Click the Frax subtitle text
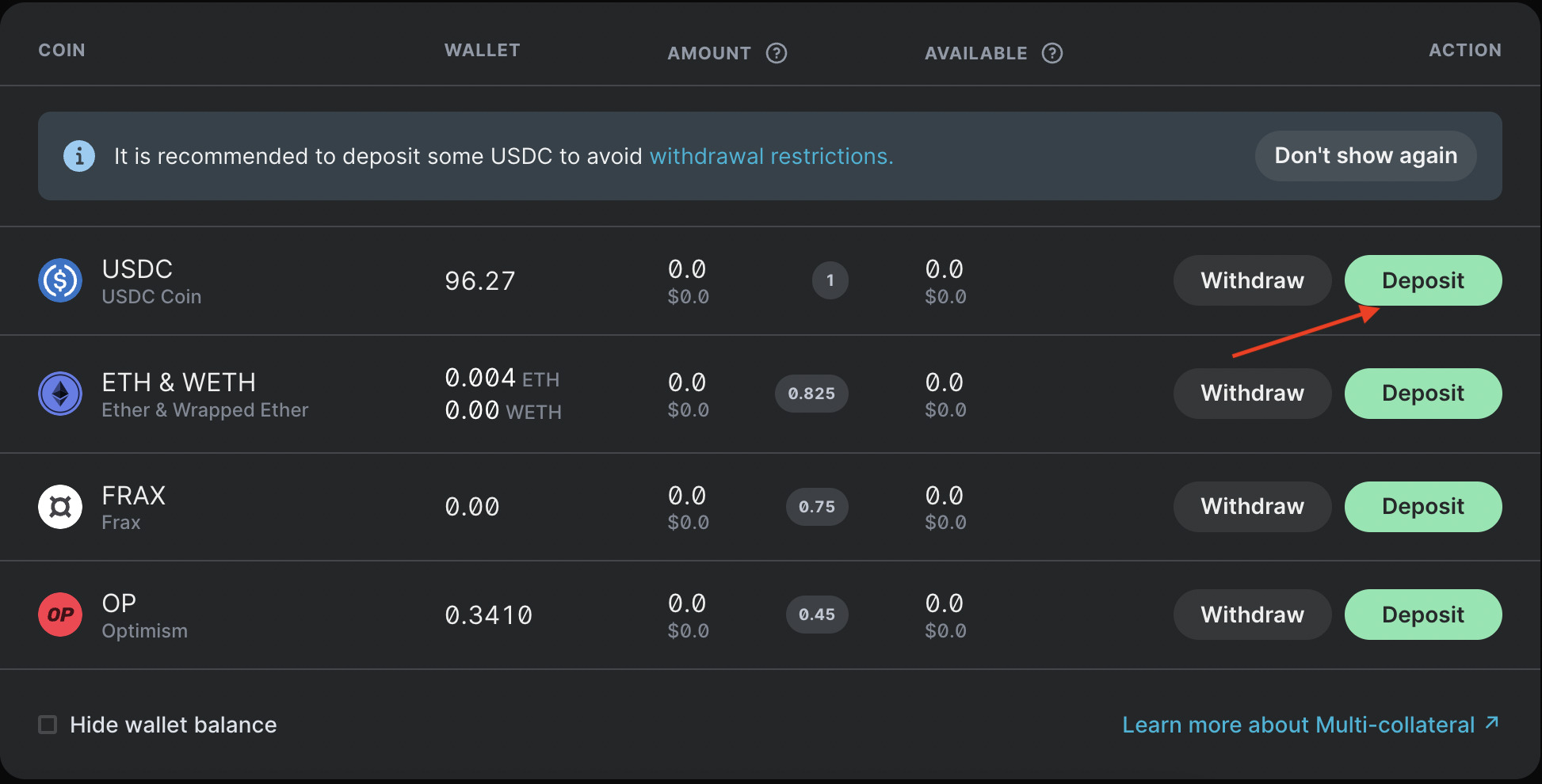1542x784 pixels. 121,523
